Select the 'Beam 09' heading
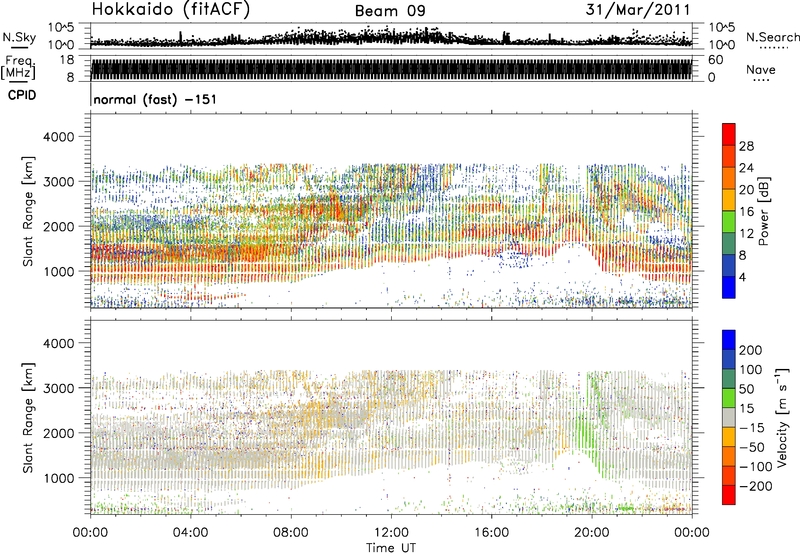Screen dimensions: 800x554 (x=390, y=11)
